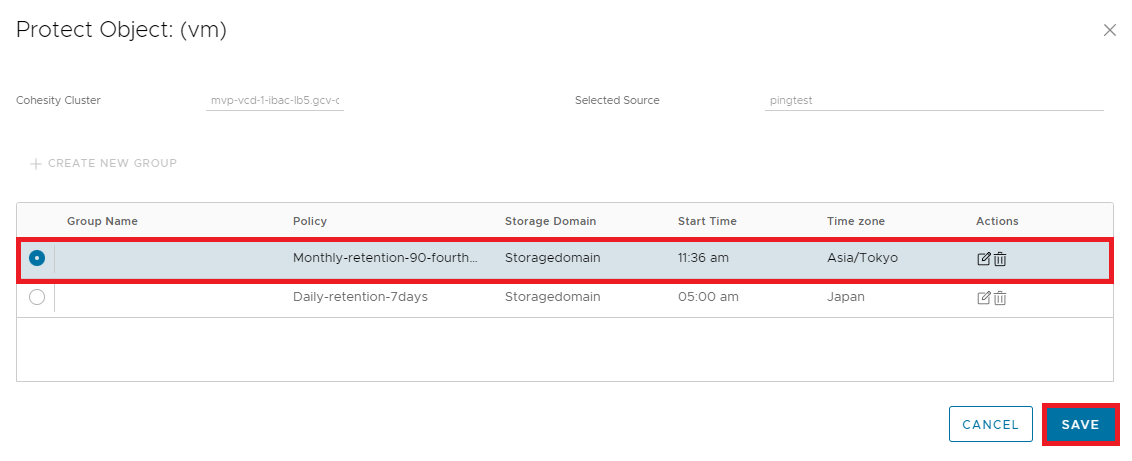Viewport: 1132px width, 461px height.
Task: Click the Selected Source pingtest field
Action: pos(933,101)
